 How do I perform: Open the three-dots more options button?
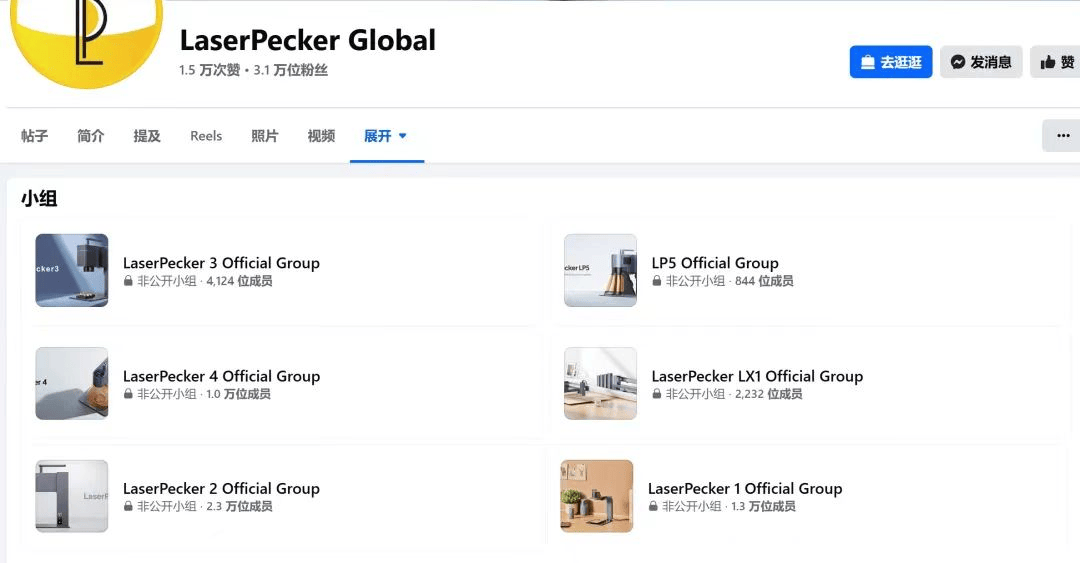pyautogui.click(x=1061, y=136)
